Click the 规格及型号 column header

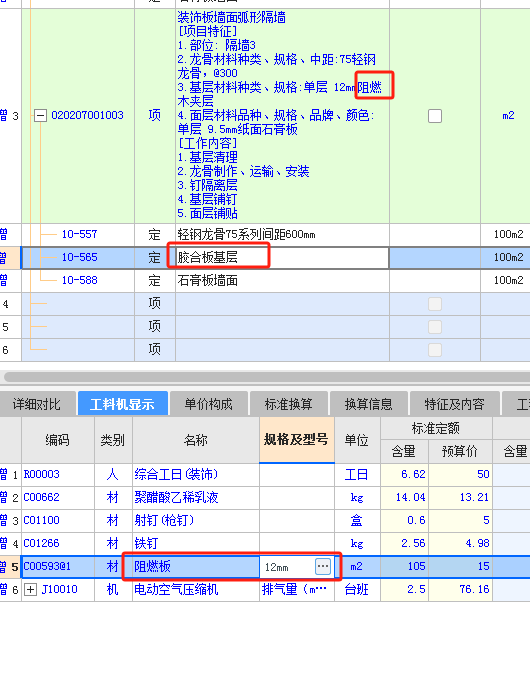[x=297, y=440]
